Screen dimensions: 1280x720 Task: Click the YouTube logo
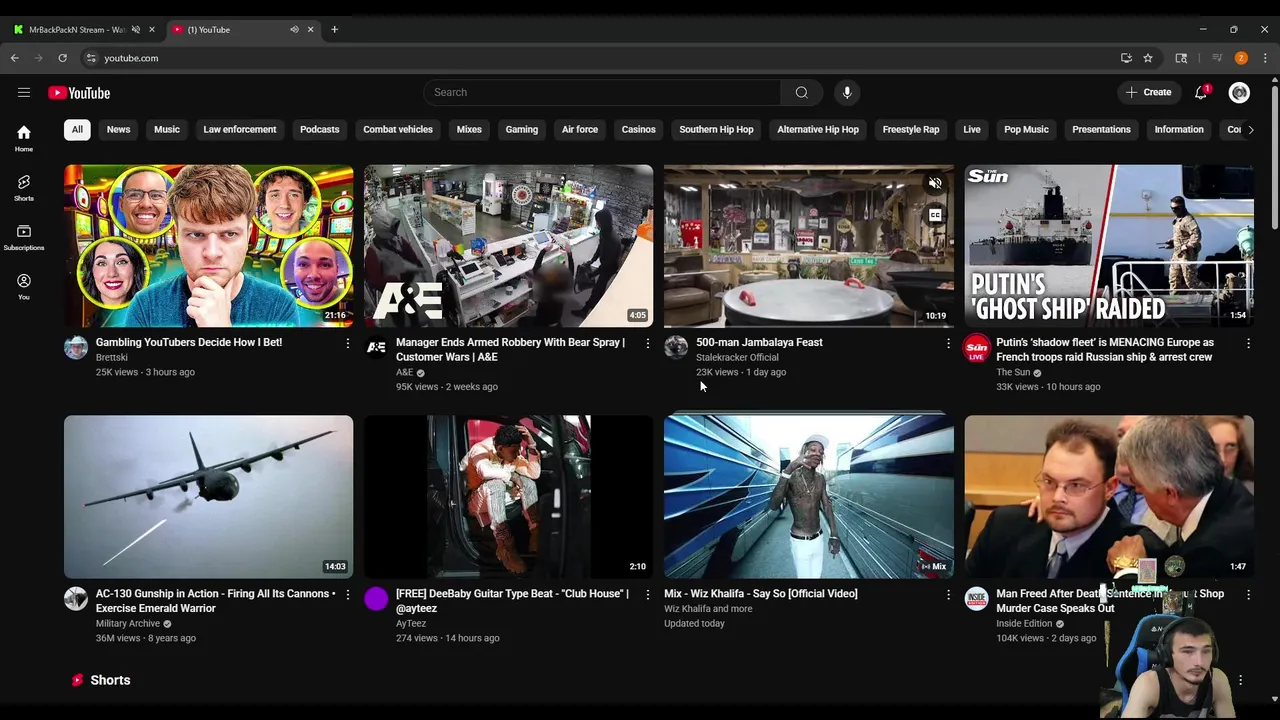[79, 93]
